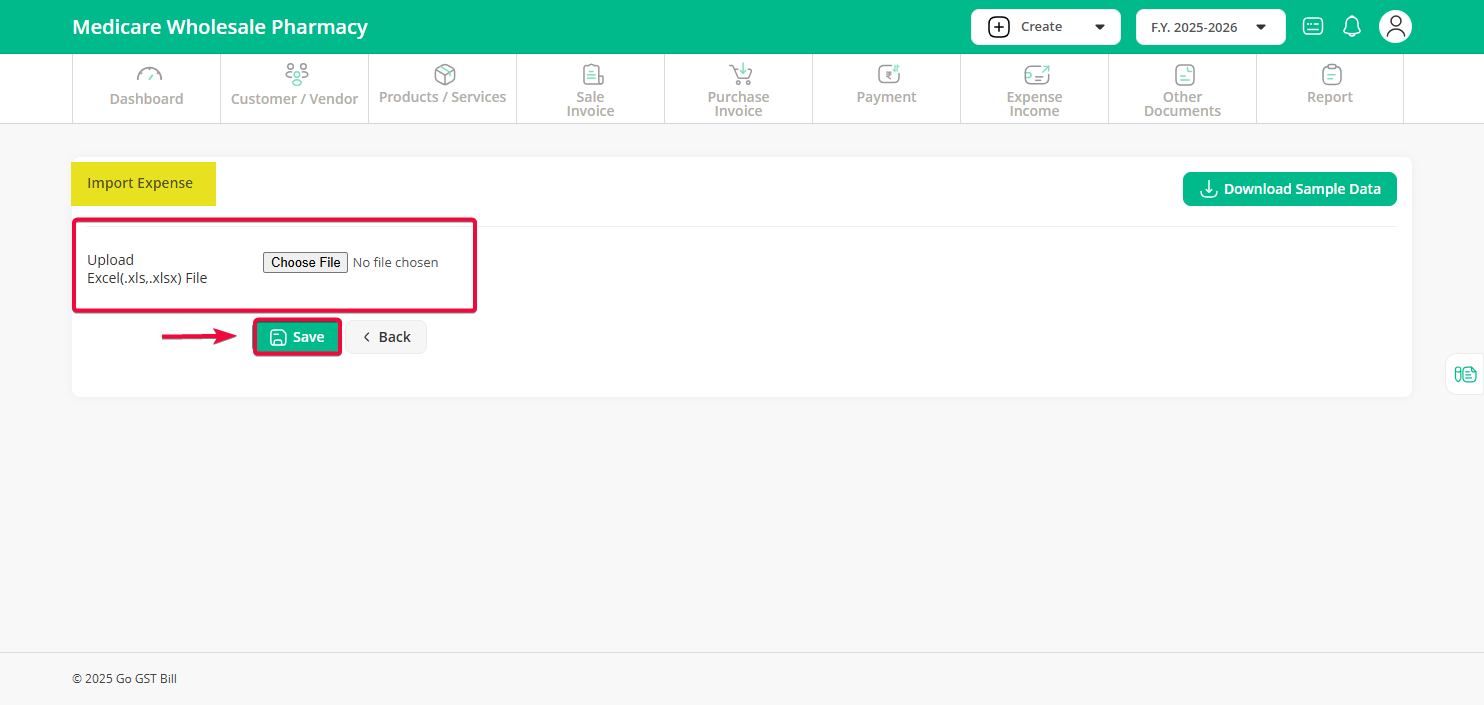Download Sample Data file
This screenshot has width=1484, height=705.
tap(1289, 189)
